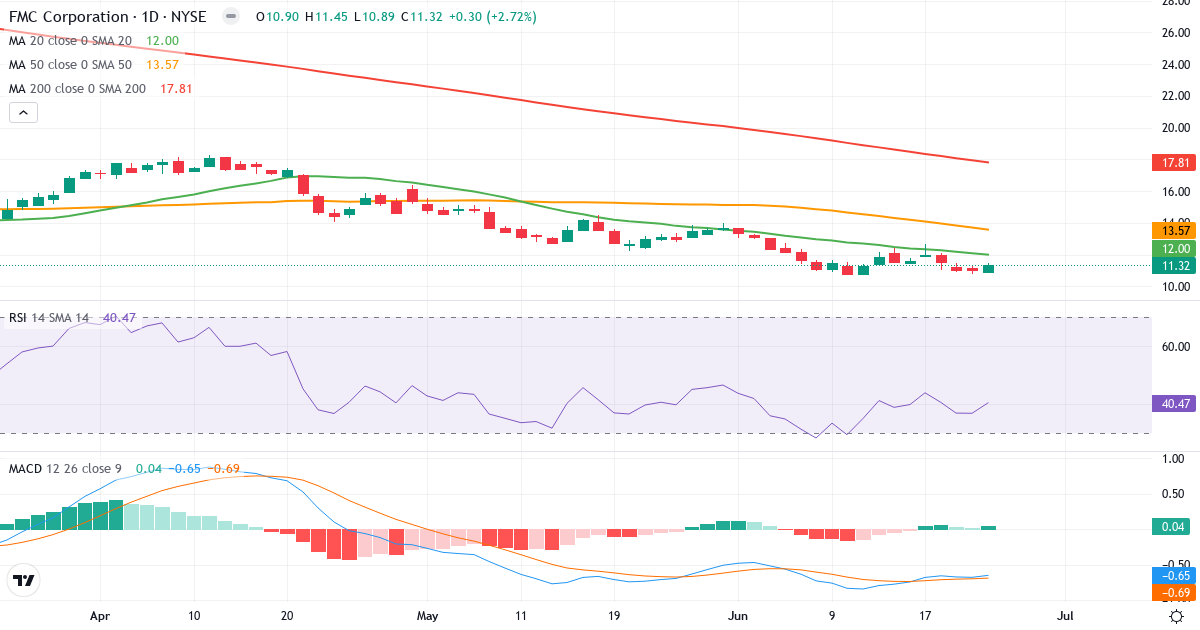Image resolution: width=1200 pixels, height=630 pixels.
Task: Toggle the market status pill indicator
Action: 231,17
